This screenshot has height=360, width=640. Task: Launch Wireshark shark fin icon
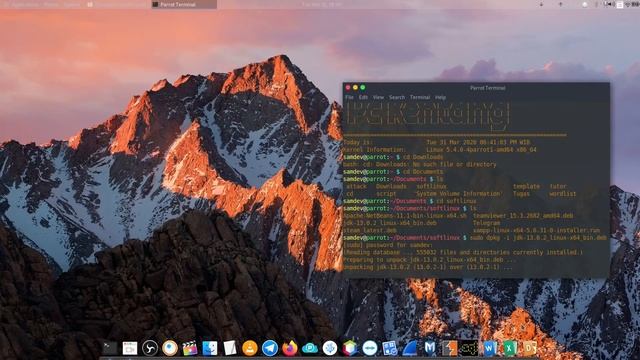(410, 348)
